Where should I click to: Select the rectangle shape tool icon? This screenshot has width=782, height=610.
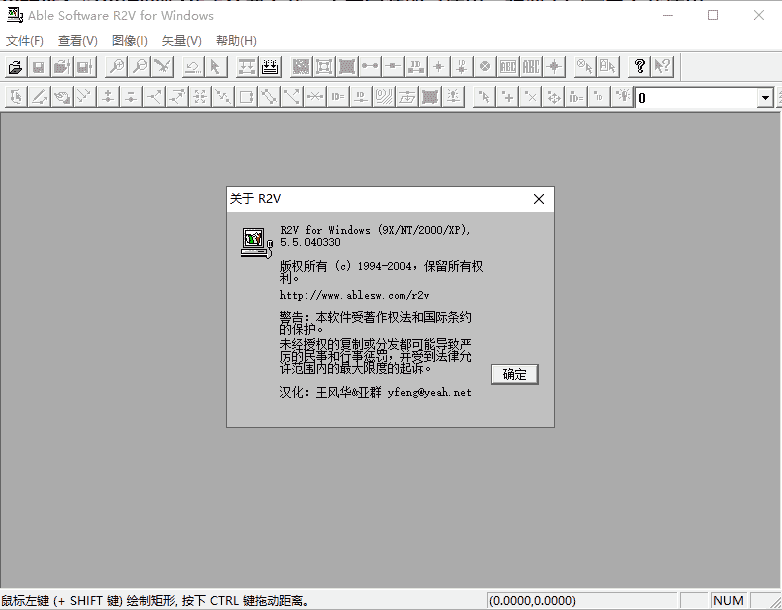coord(246,97)
